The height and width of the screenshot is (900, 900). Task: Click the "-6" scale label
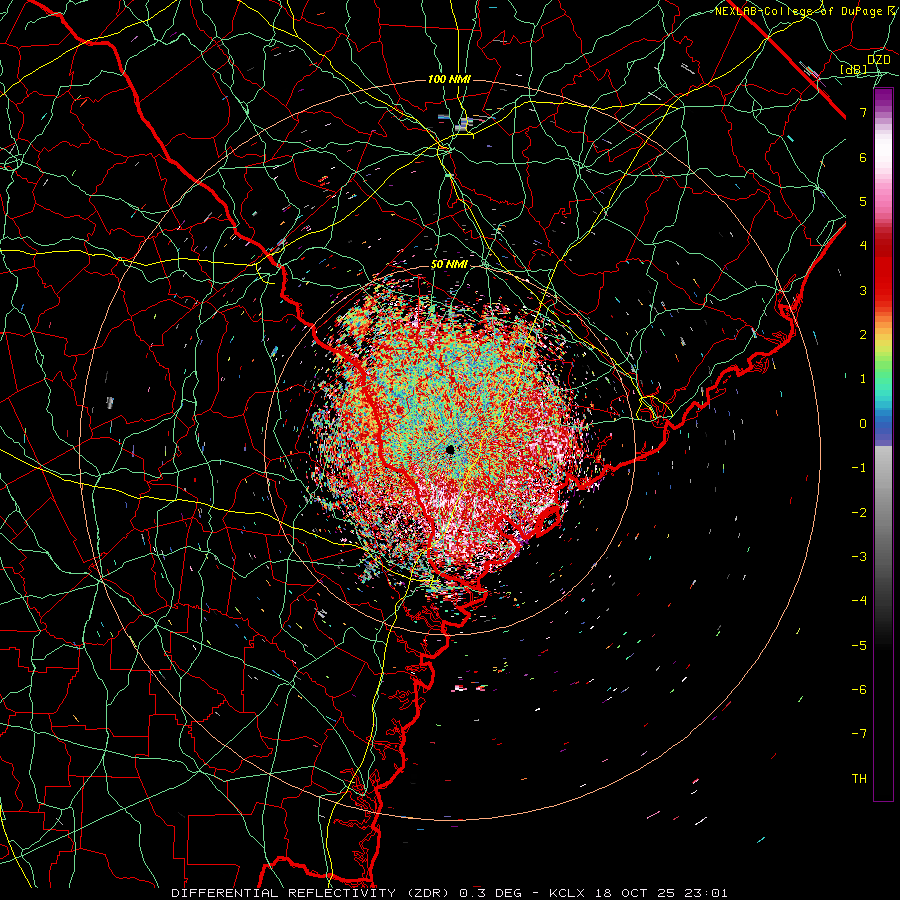click(x=859, y=690)
